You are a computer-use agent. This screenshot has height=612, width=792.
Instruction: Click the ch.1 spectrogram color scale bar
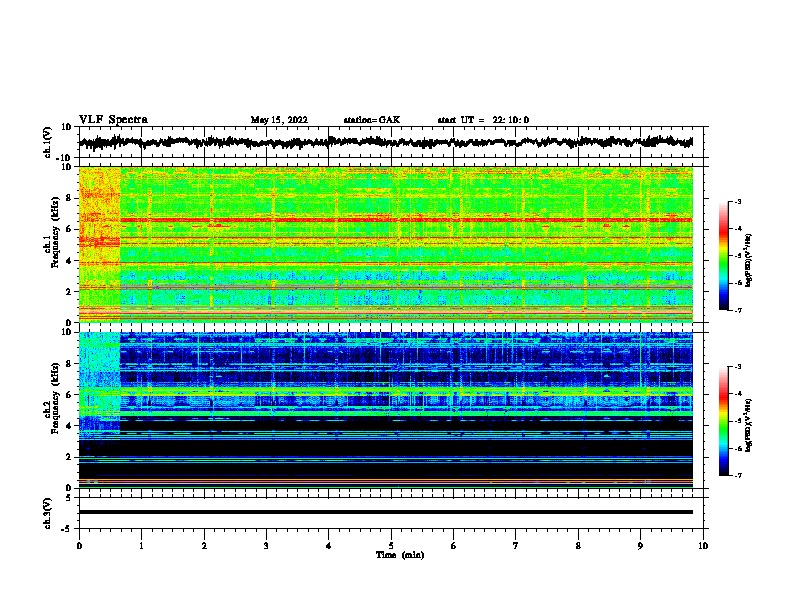tap(723, 256)
